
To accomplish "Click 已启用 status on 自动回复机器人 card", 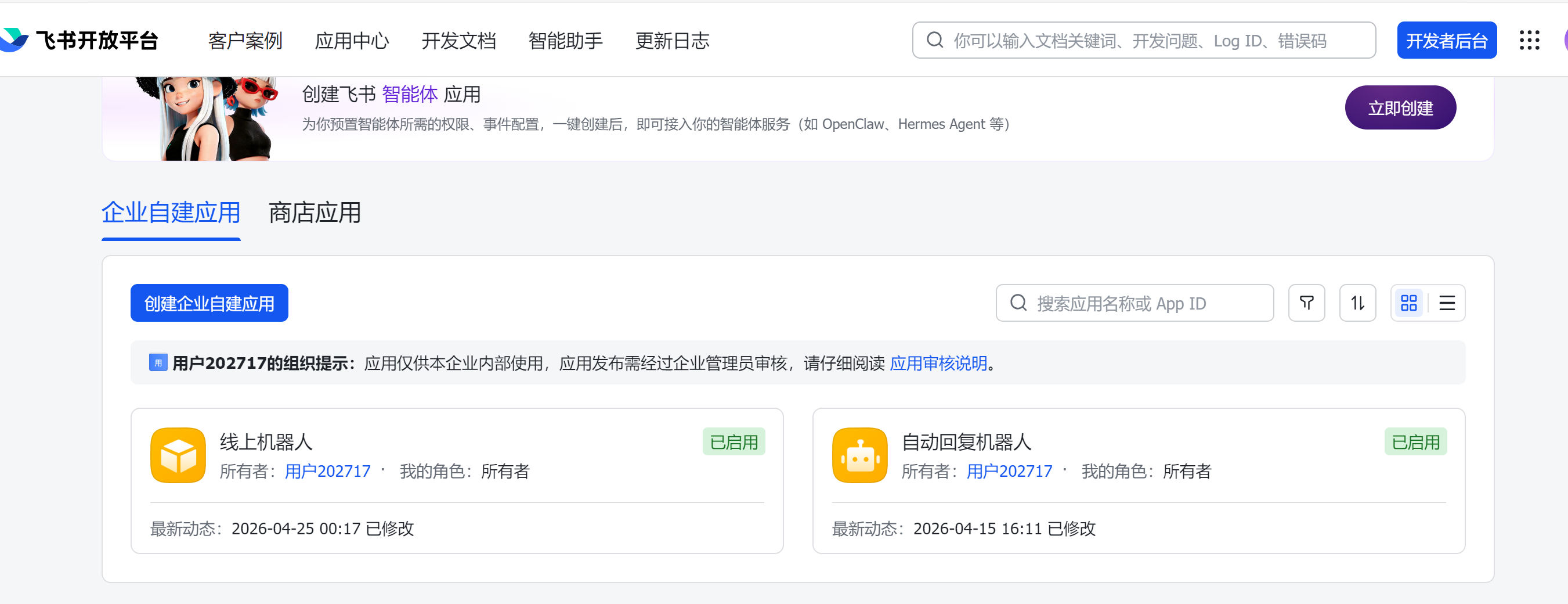I will pos(1415,442).
